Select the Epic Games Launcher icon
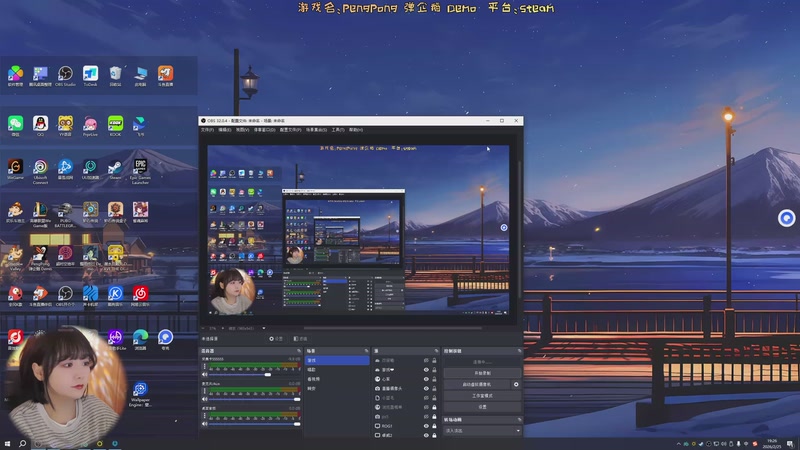Image resolution: width=800 pixels, height=450 pixels. tap(140, 170)
